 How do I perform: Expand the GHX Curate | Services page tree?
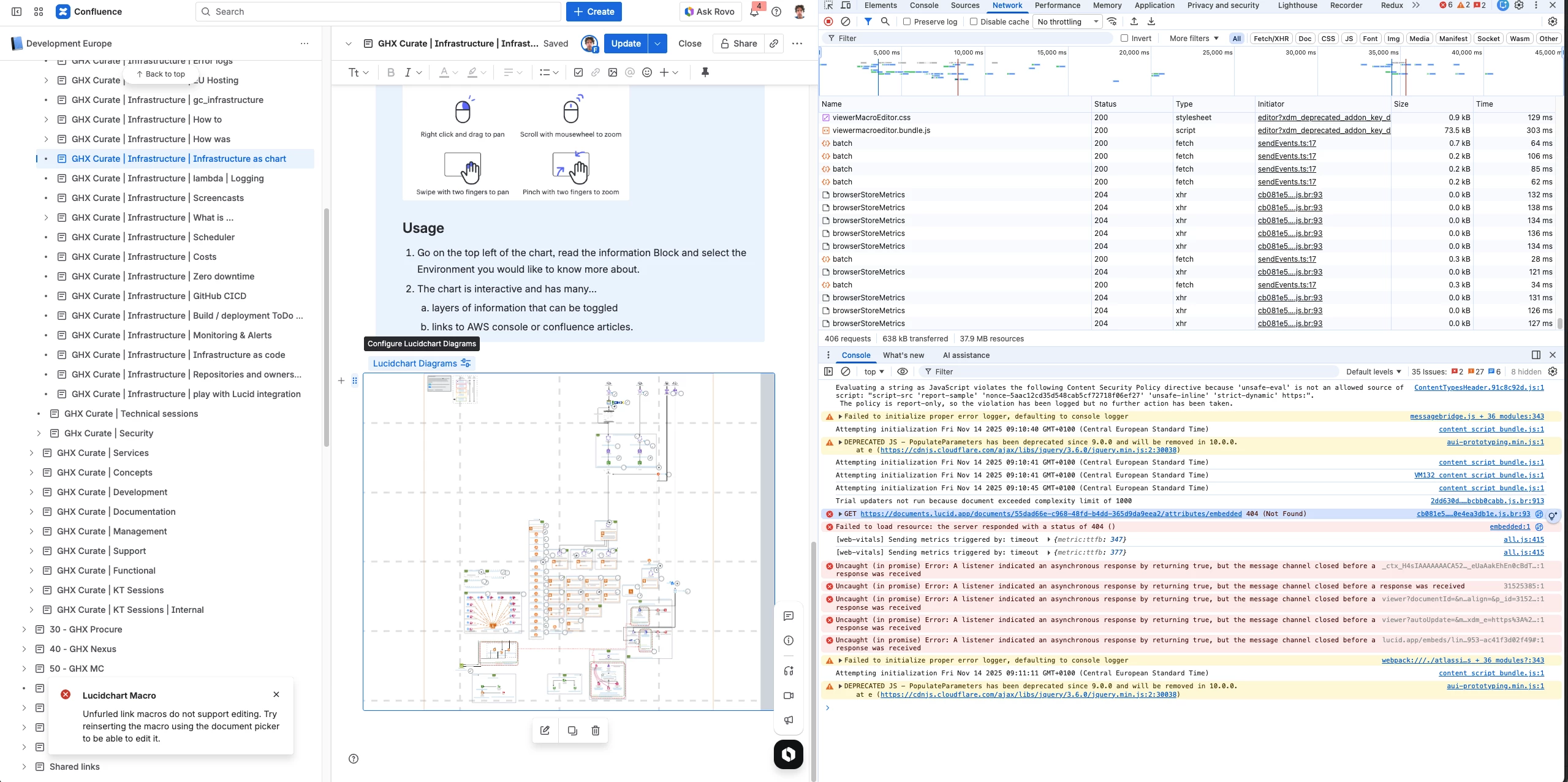click(31, 453)
